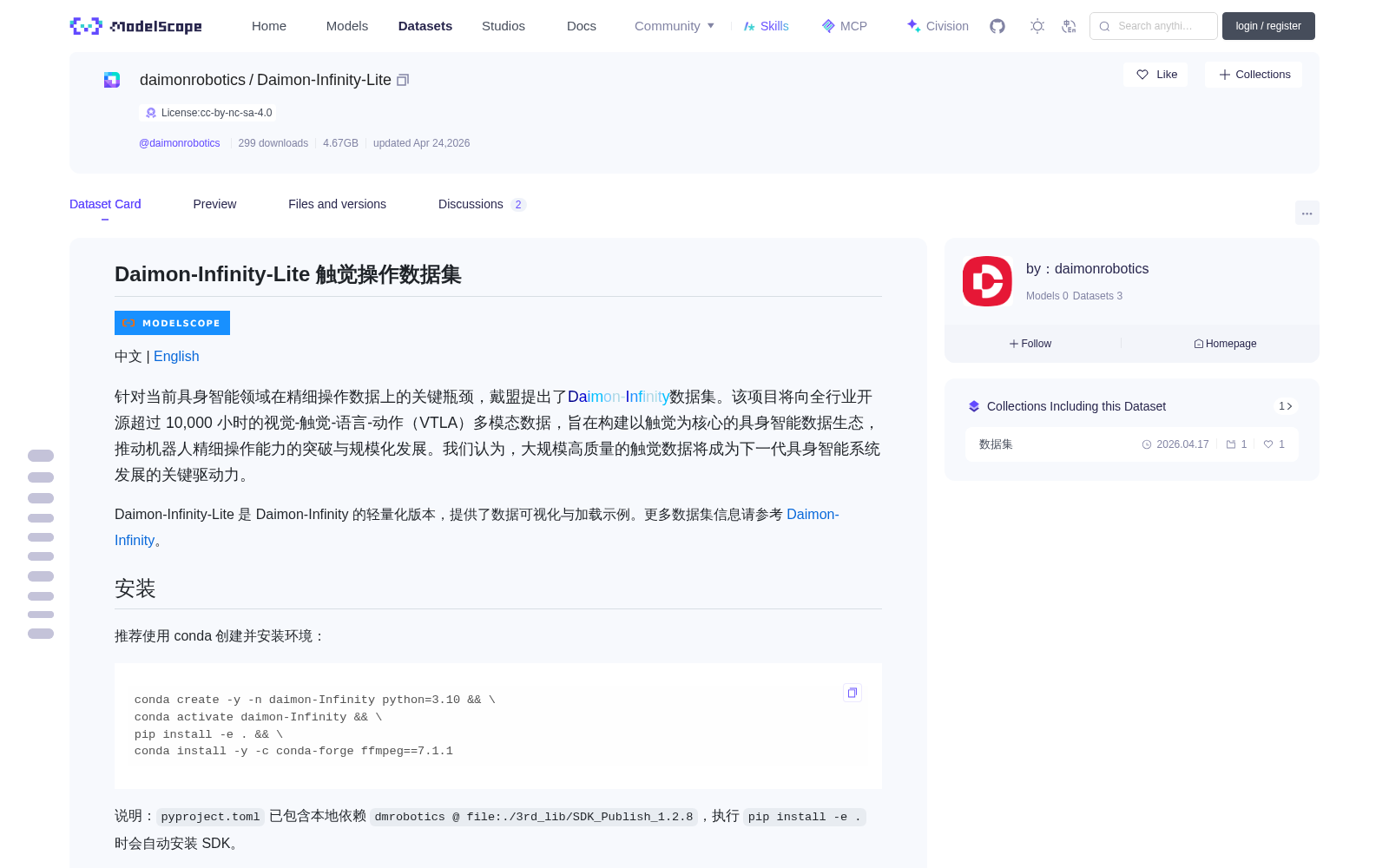Switch site language with the translate icon
The image size is (1389, 868).
pyautogui.click(x=1069, y=26)
